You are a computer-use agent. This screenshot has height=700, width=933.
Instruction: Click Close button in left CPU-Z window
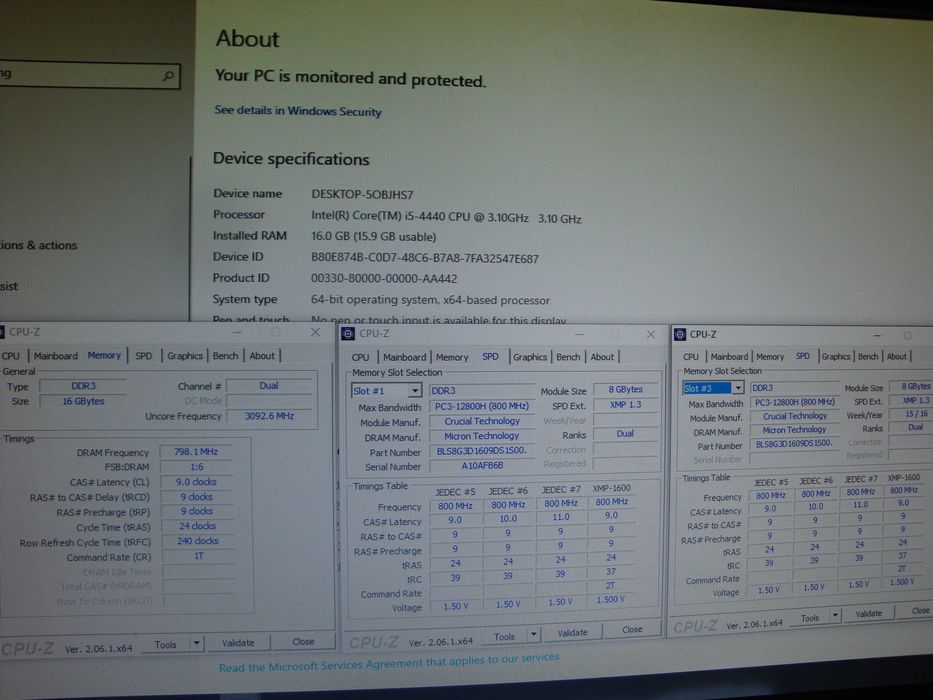pos(303,641)
